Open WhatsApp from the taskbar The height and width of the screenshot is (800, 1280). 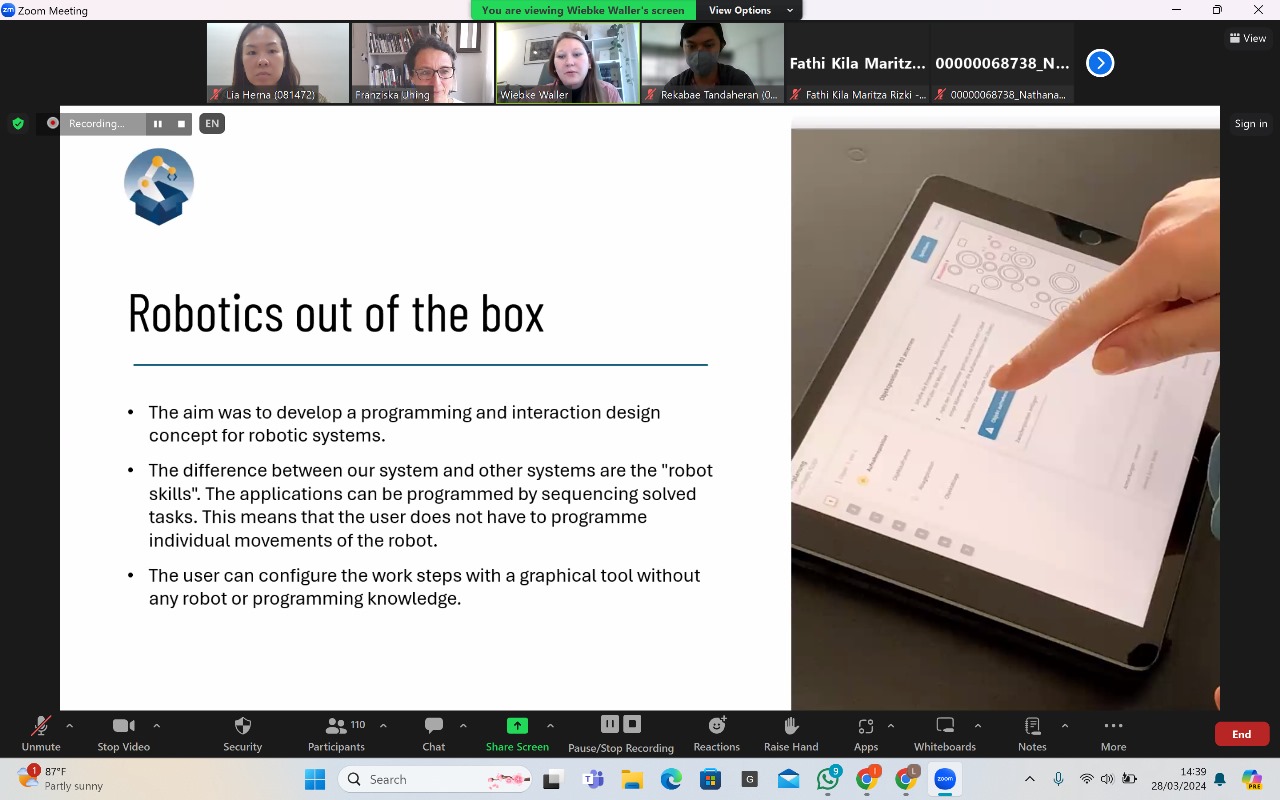pos(828,778)
